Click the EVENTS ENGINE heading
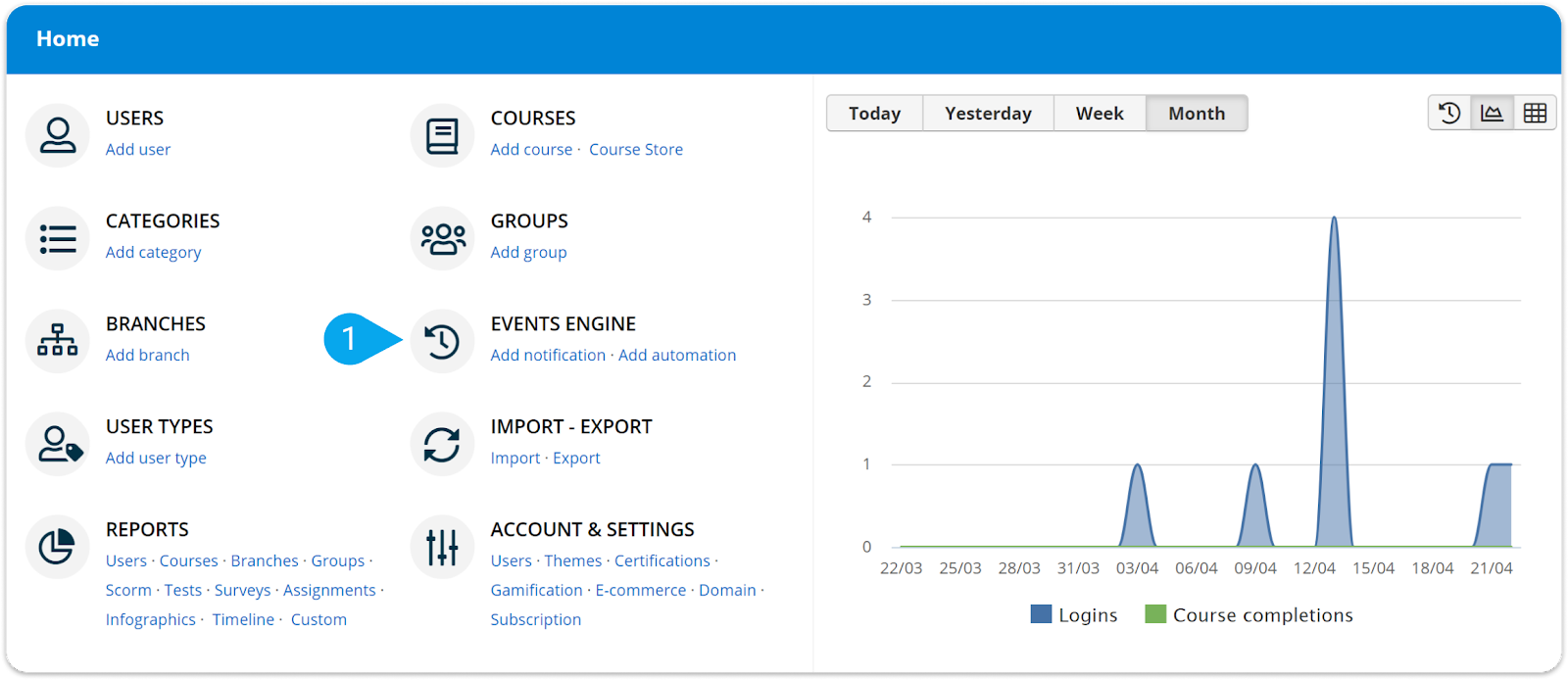 click(563, 324)
